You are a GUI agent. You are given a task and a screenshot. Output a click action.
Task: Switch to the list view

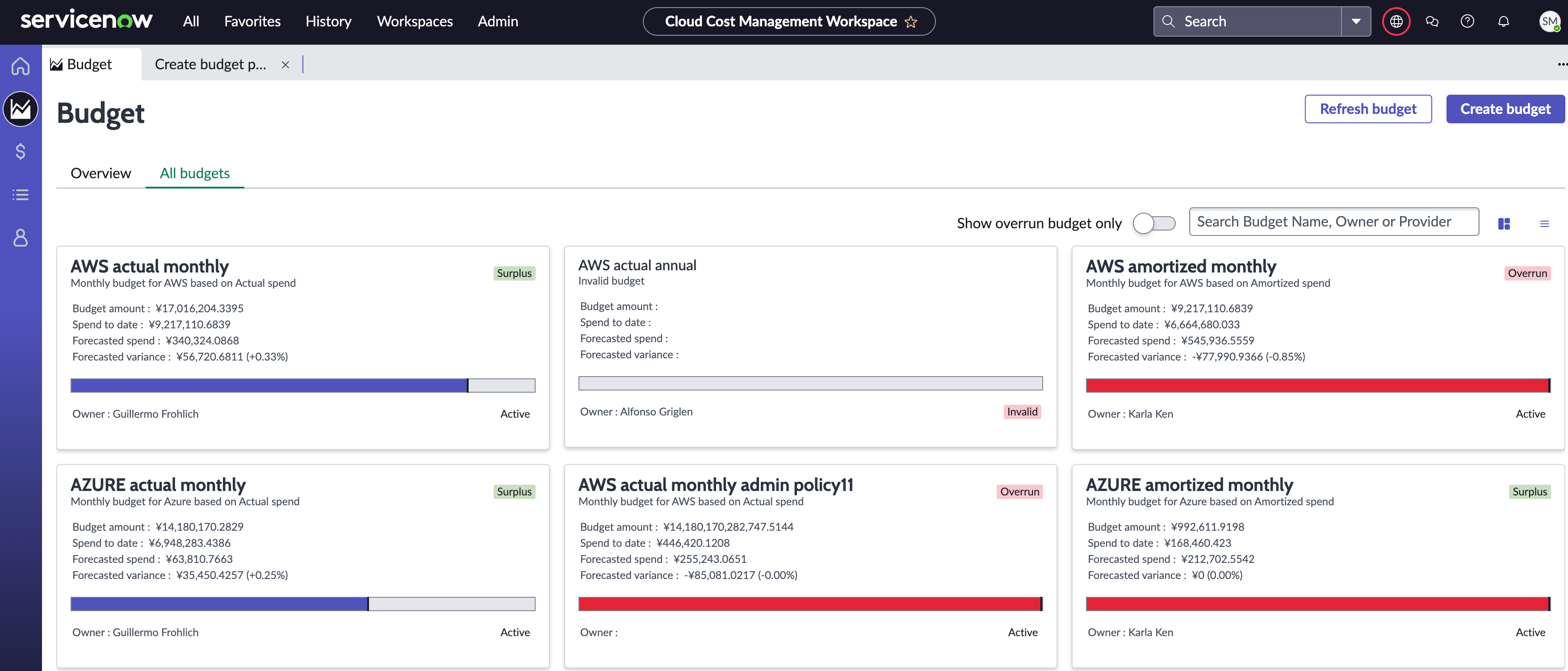[1544, 224]
